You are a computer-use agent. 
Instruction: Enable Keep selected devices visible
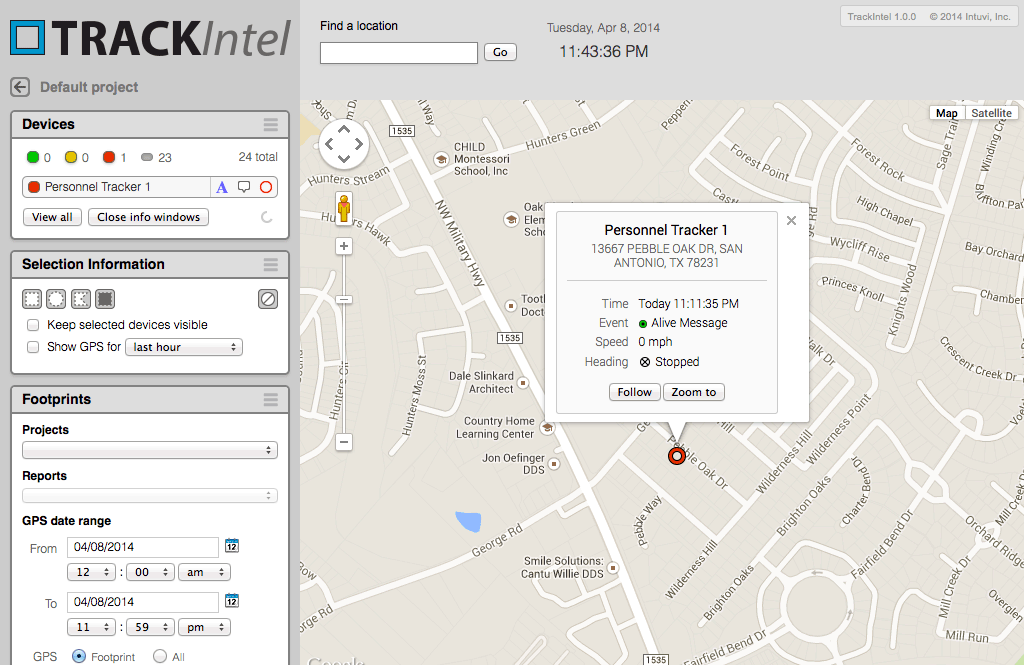pyautogui.click(x=33, y=325)
